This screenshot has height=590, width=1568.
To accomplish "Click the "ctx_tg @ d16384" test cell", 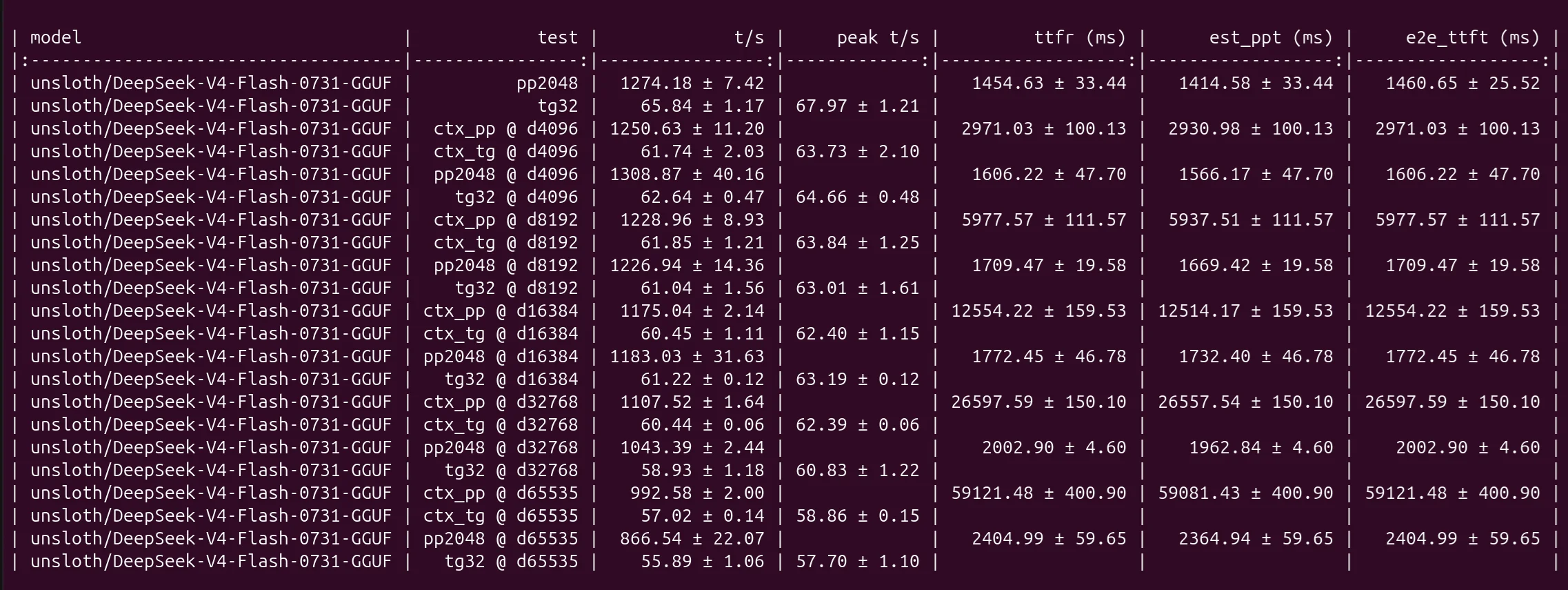I will point(501,333).
